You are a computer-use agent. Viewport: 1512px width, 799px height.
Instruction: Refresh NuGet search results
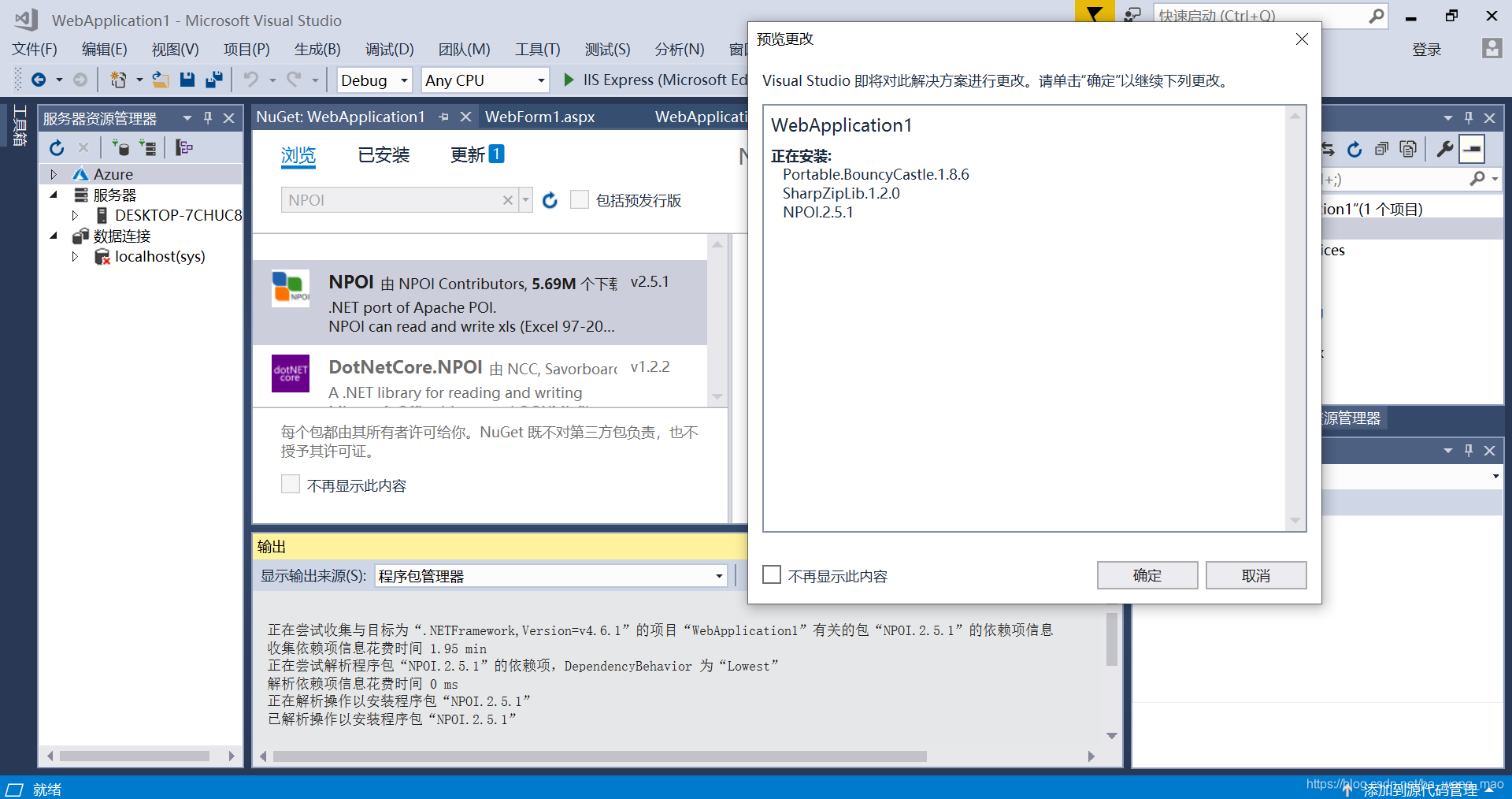point(550,200)
